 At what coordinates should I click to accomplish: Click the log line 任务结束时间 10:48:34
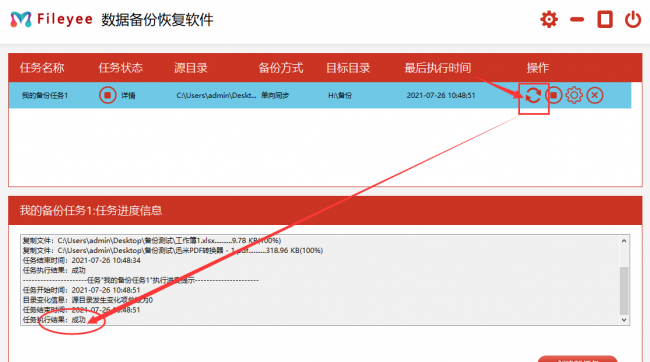pyautogui.click(x=81, y=260)
